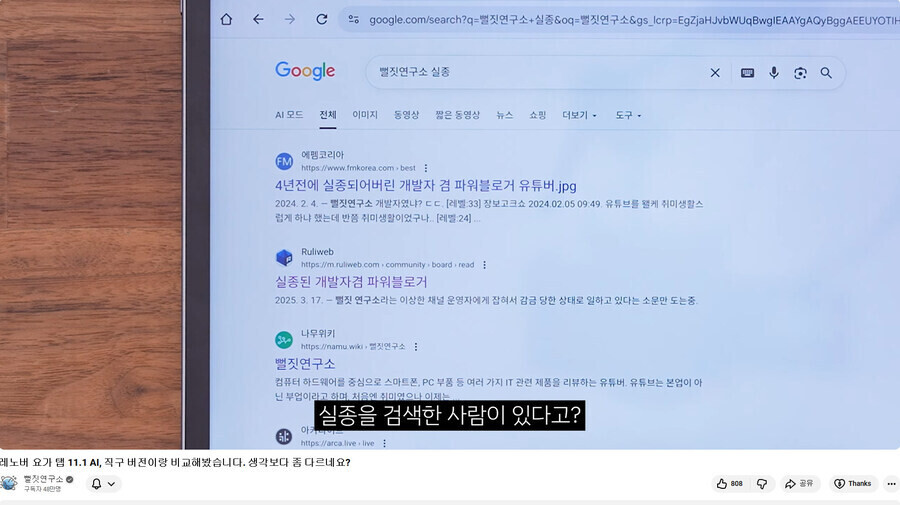Expand the subscription notification chevron
Image resolution: width=900 pixels, height=505 pixels.
point(111,484)
